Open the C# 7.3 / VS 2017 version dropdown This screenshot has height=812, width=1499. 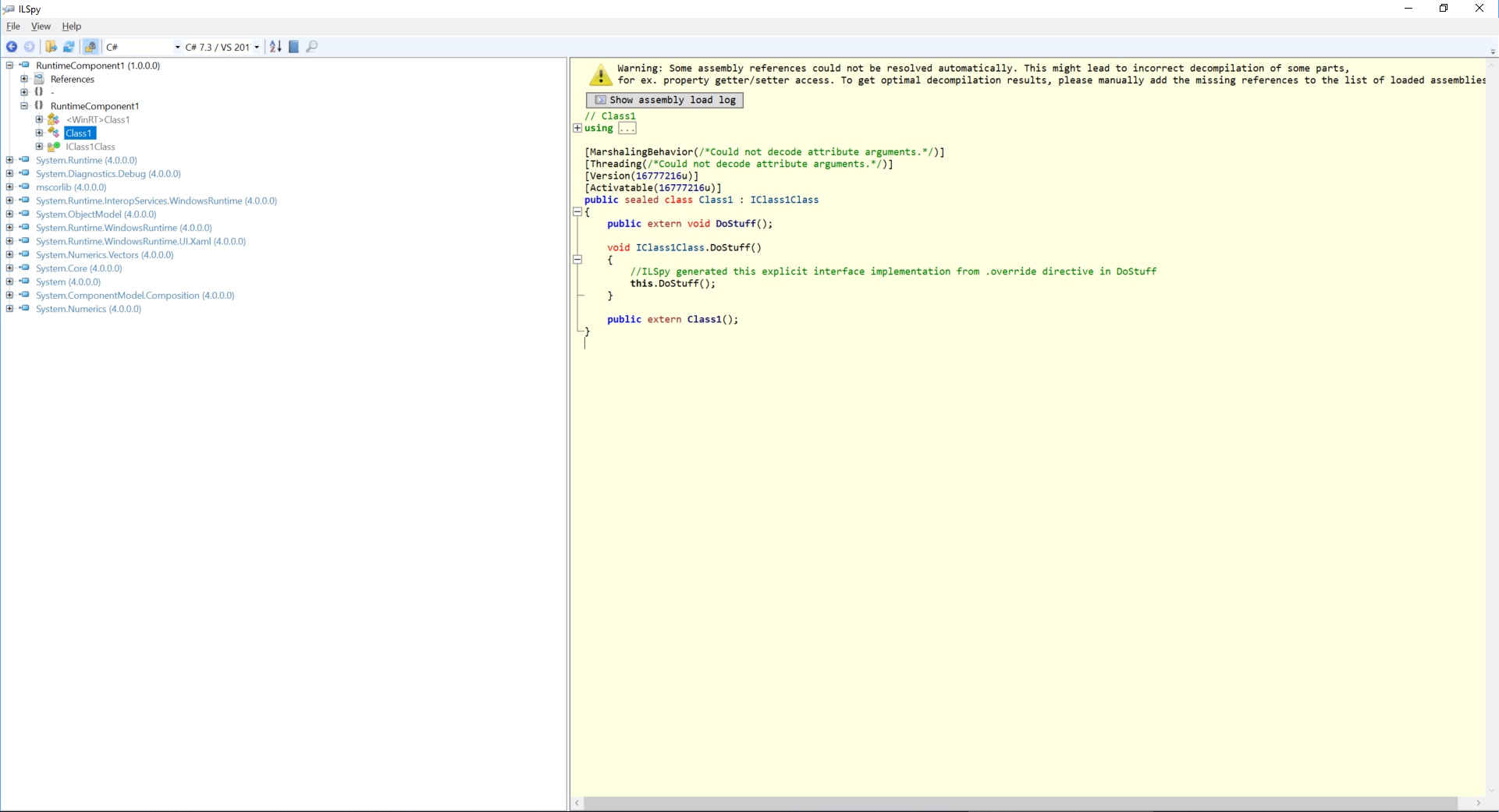coord(255,47)
